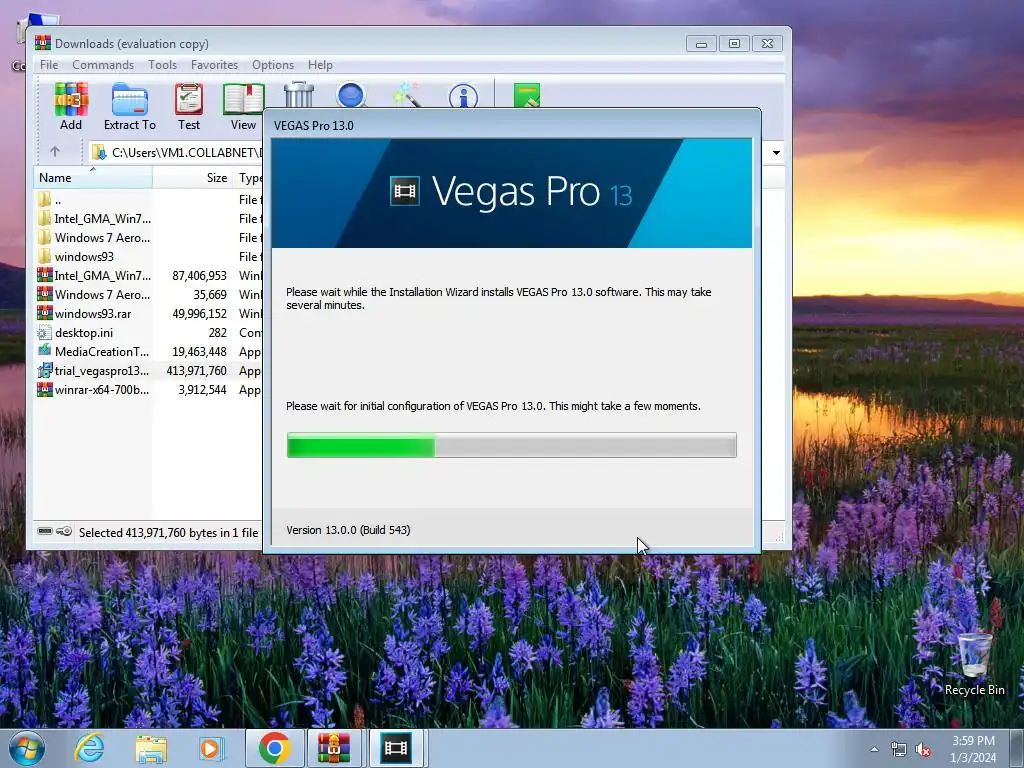Restore the WinRAR Downloads window size
The height and width of the screenshot is (768, 1024).
734,44
